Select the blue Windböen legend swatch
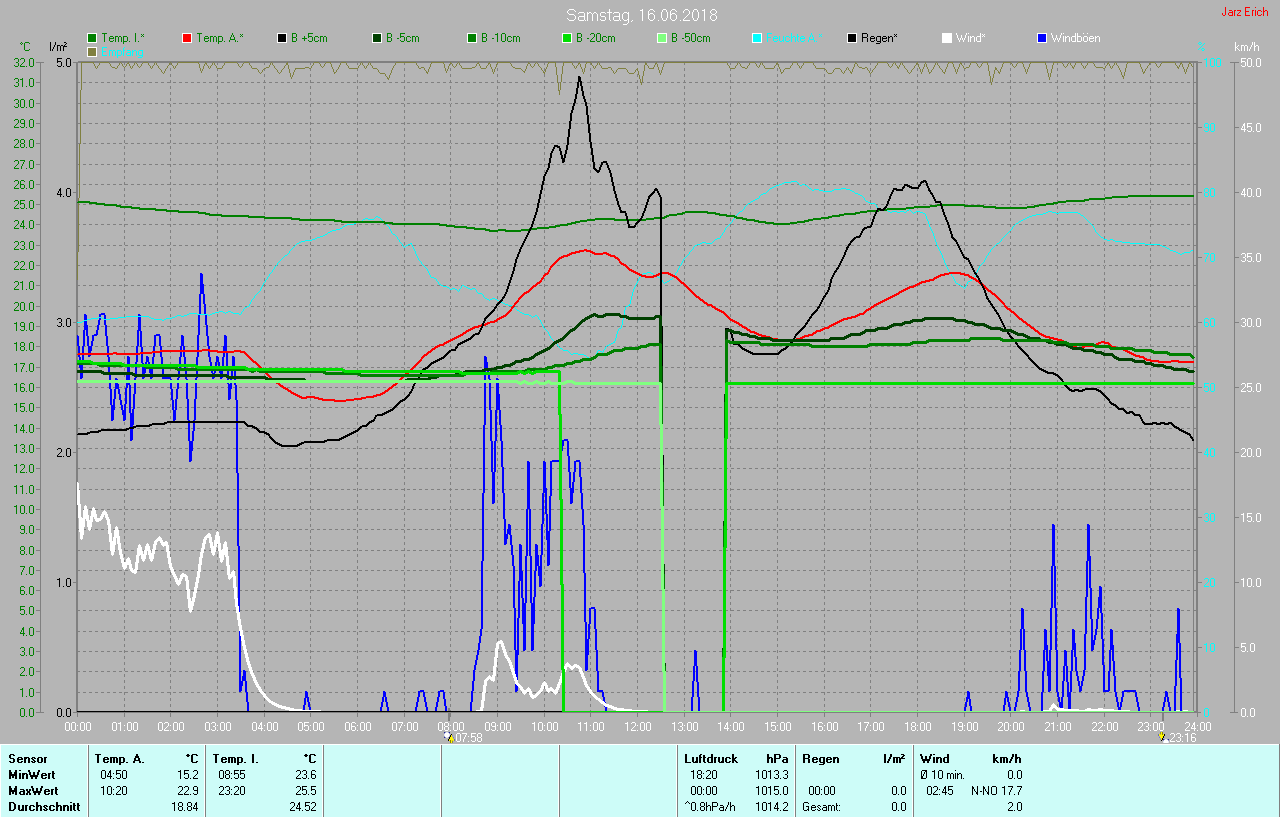This screenshot has width=1280, height=817. (x=1042, y=38)
